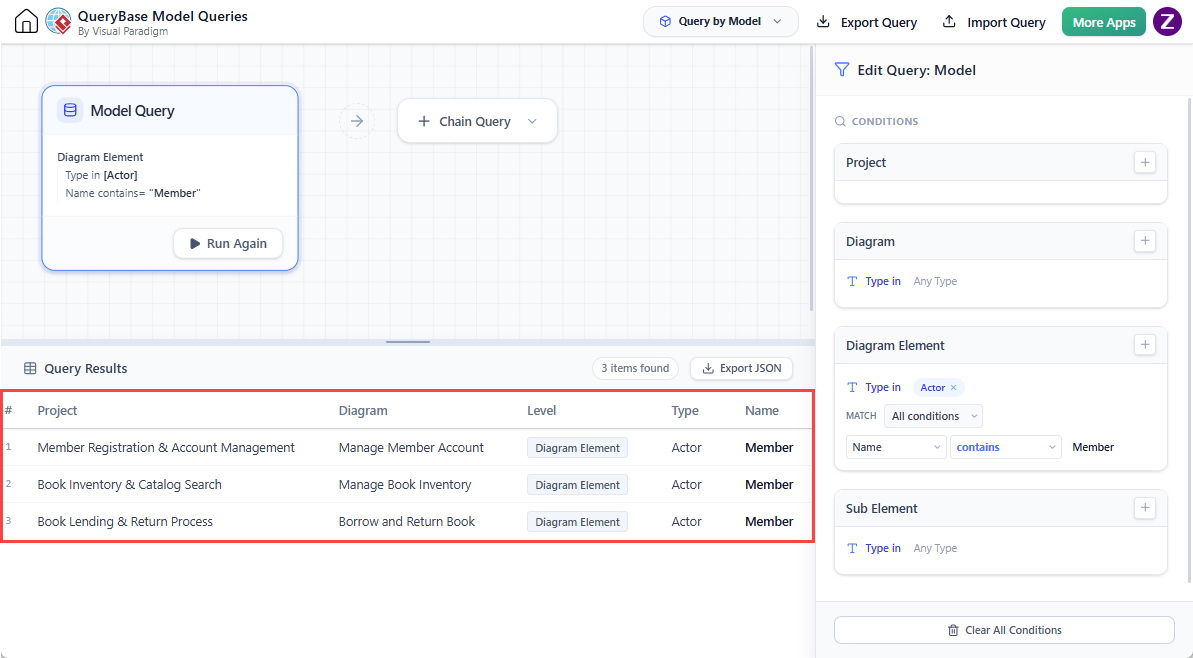Screen dimensions: 1193x658
Task: Add a condition to Diagram section
Action: click(x=1144, y=241)
